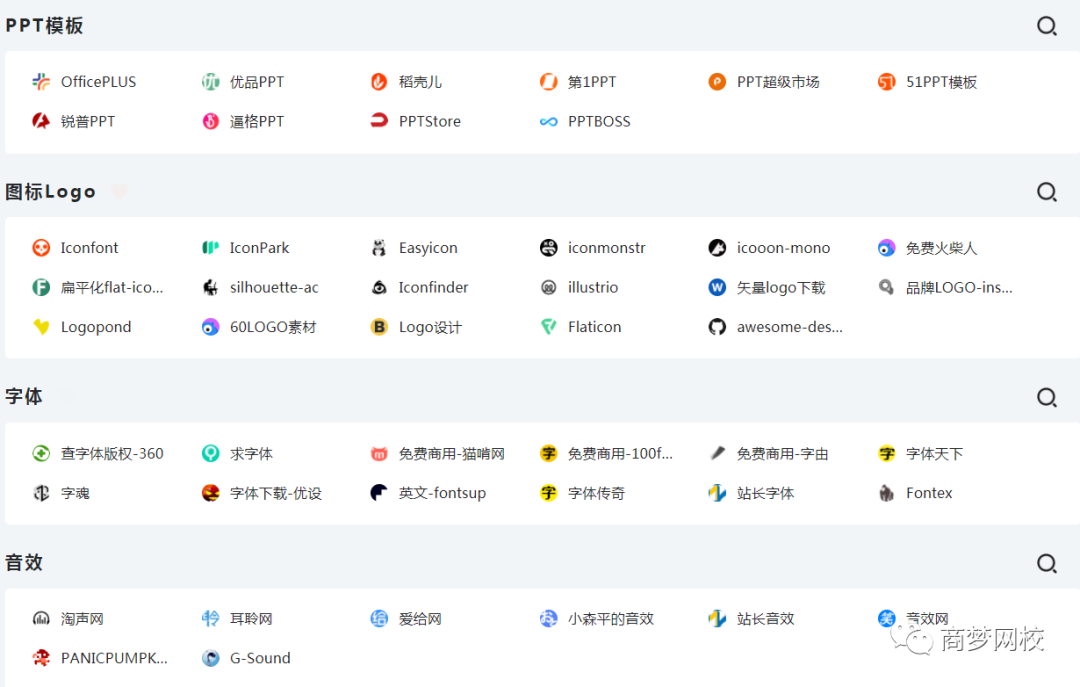Open the 扁平化flat-ico... link
1080x687 pixels.
click(x=112, y=288)
